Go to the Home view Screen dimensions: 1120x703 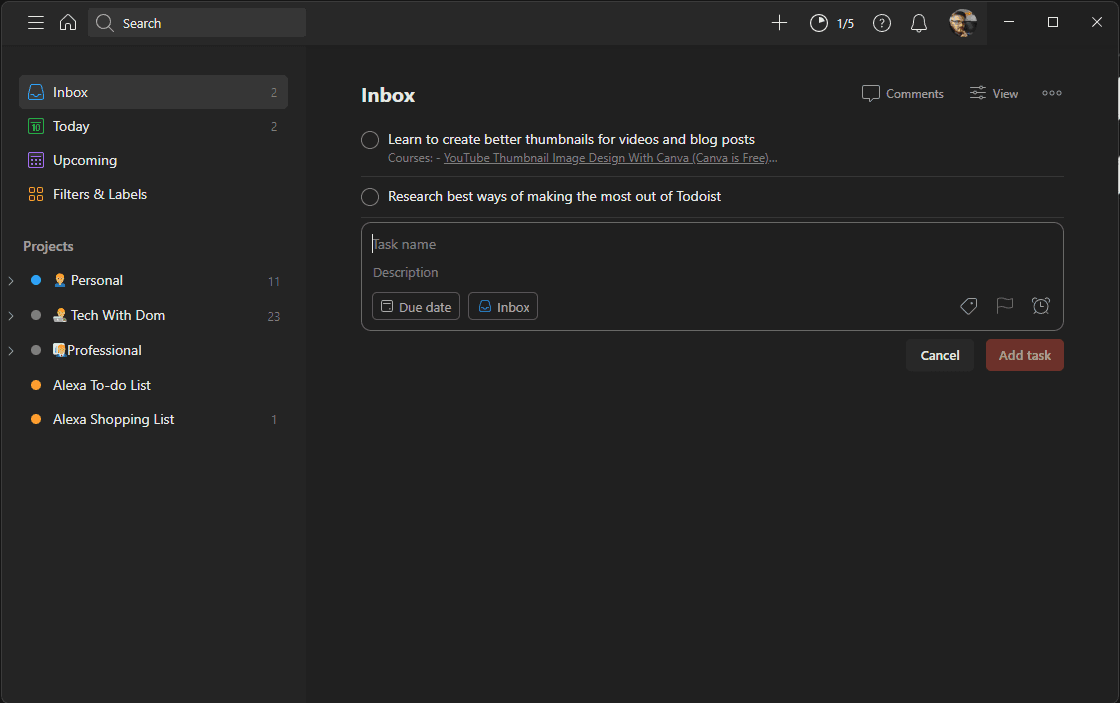68,23
